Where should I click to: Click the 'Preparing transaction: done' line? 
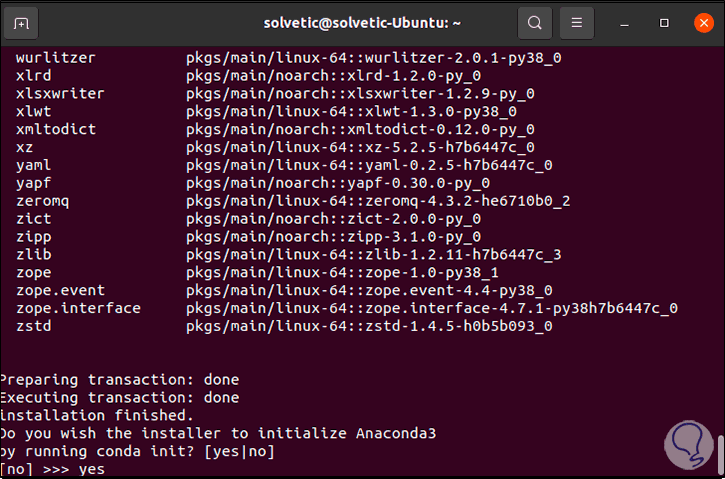point(120,380)
